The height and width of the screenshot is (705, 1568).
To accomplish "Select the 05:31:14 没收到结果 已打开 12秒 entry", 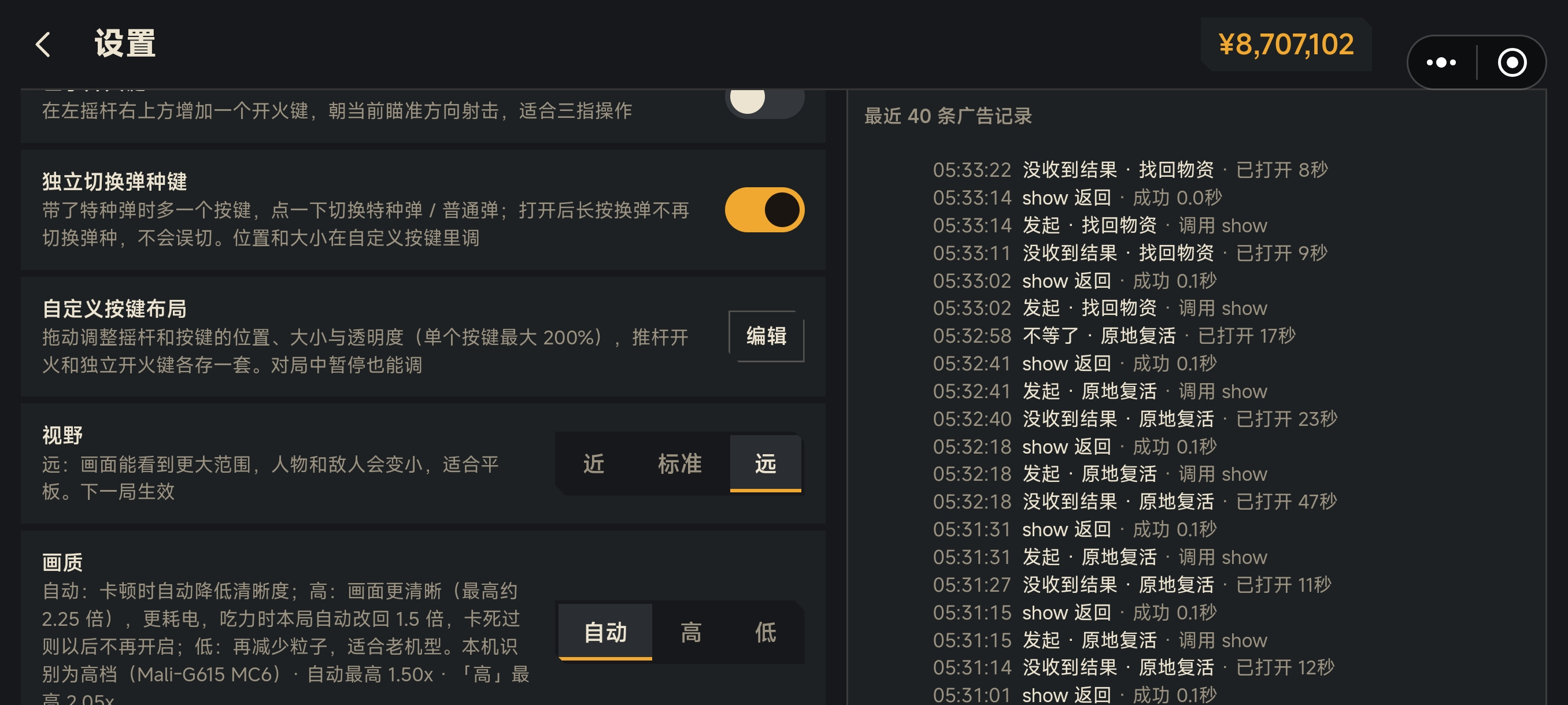I will click(x=1134, y=668).
